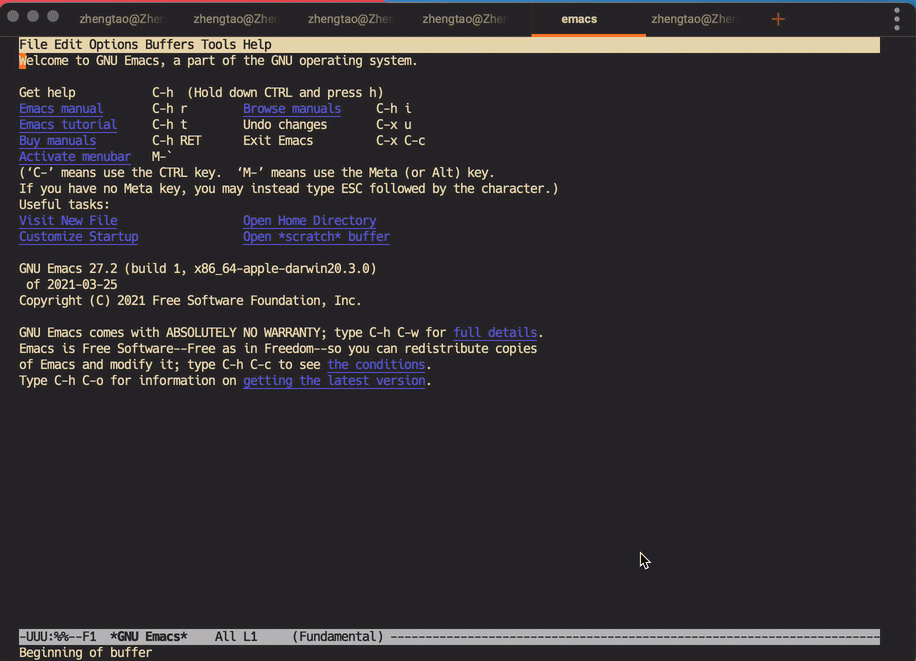Click the Activate menubar link
The width and height of the screenshot is (916, 661).
pyautogui.click(x=75, y=157)
